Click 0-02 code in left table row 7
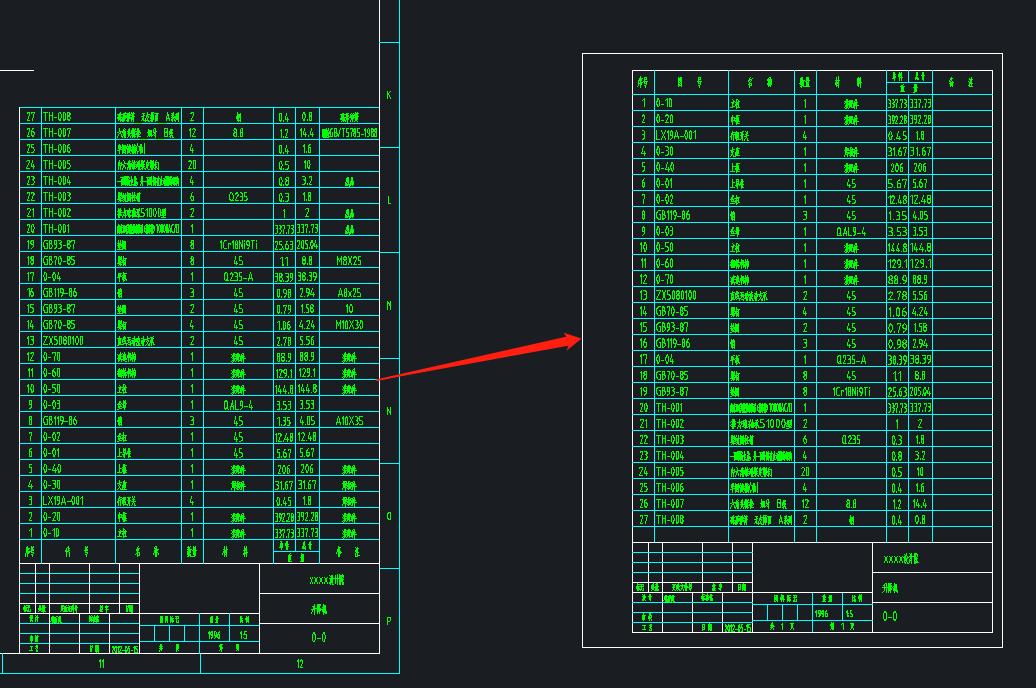 [52, 437]
